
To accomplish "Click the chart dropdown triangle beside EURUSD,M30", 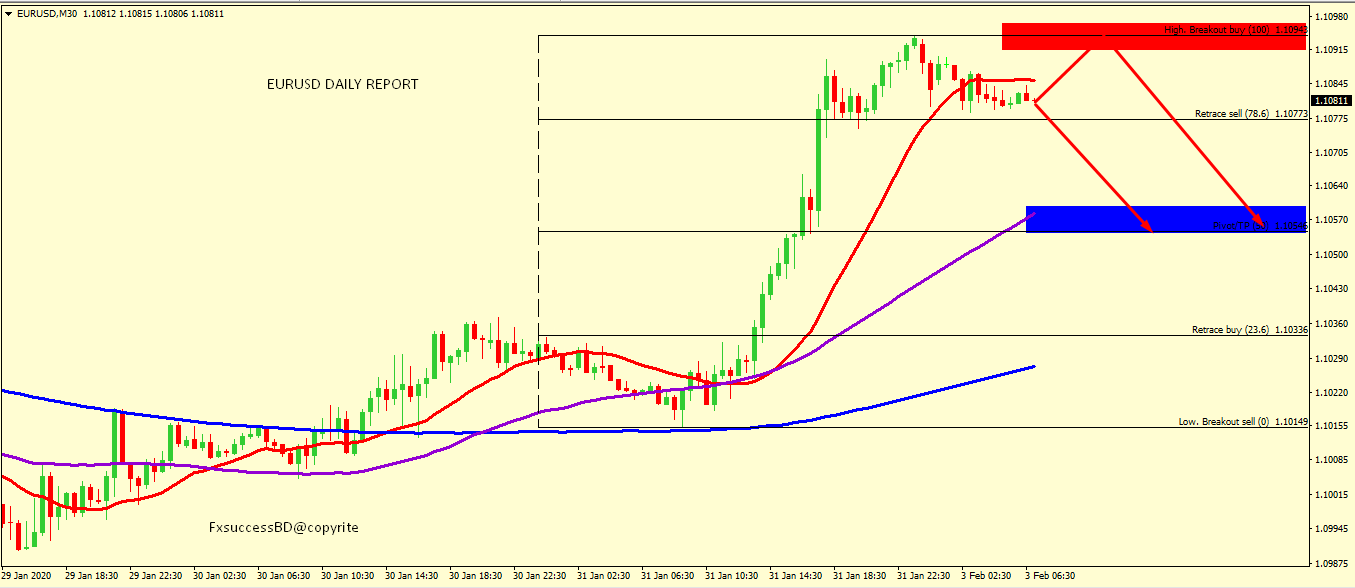I will pyautogui.click(x=9, y=14).
